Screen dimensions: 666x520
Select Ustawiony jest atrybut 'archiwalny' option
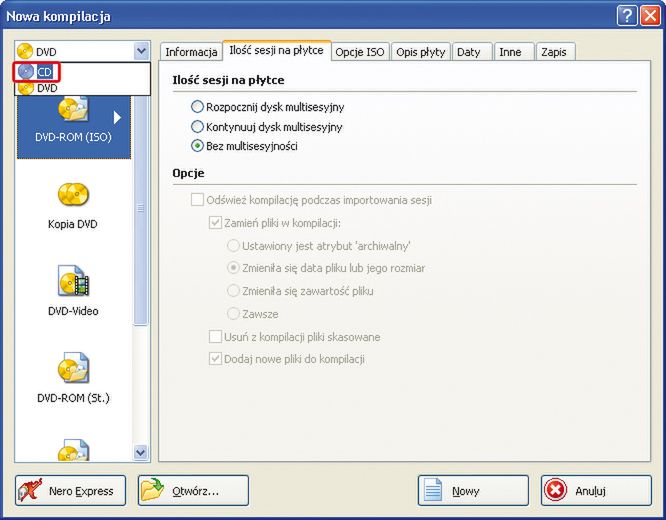coord(233,246)
